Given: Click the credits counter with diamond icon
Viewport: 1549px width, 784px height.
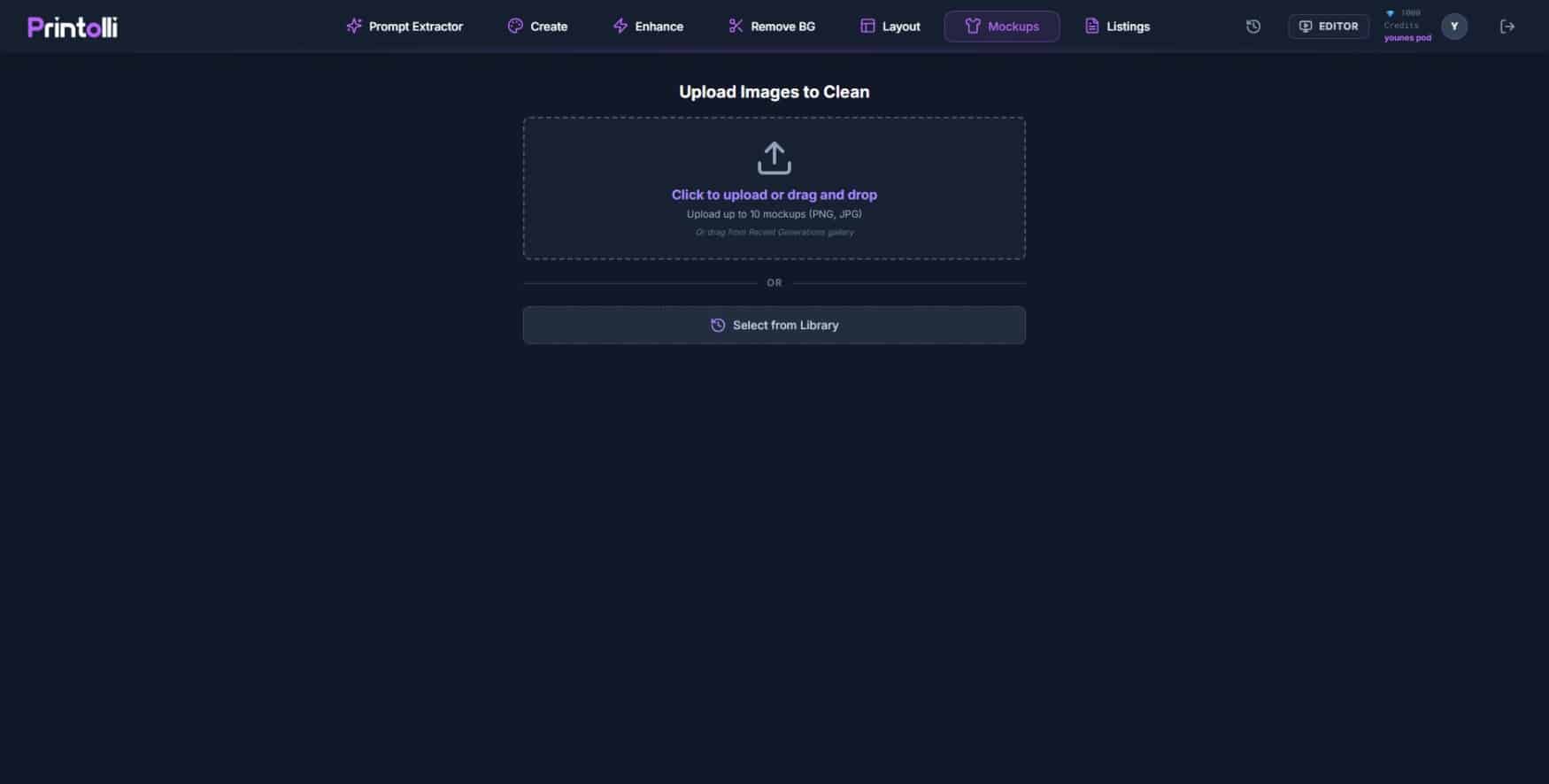Looking at the screenshot, I should [x=1407, y=26].
